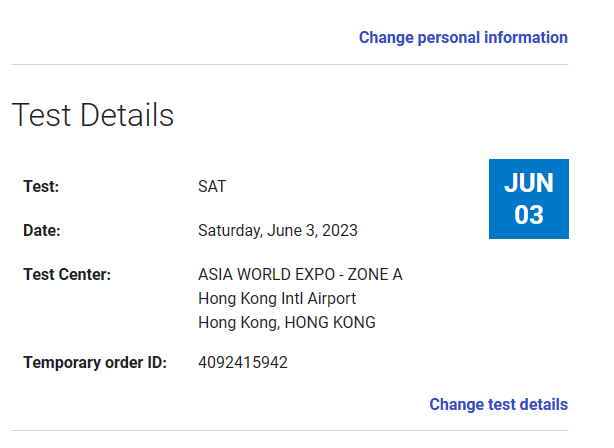Select the Hong Kong, HONG KONG address line
Viewport: 614px width, 448px height.
pyautogui.click(x=287, y=323)
